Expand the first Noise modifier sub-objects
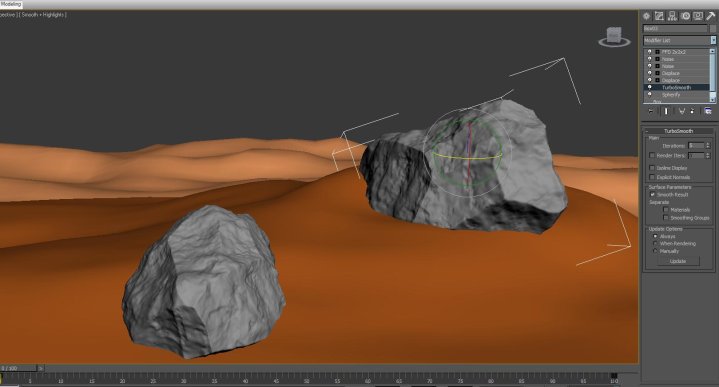The height and width of the screenshot is (387, 719). [657, 59]
